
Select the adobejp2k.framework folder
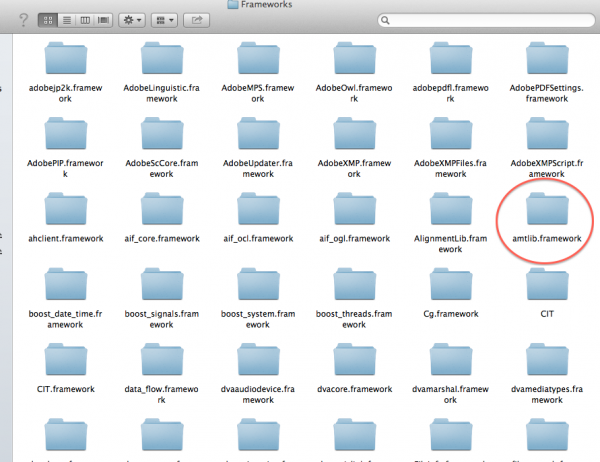(66, 58)
